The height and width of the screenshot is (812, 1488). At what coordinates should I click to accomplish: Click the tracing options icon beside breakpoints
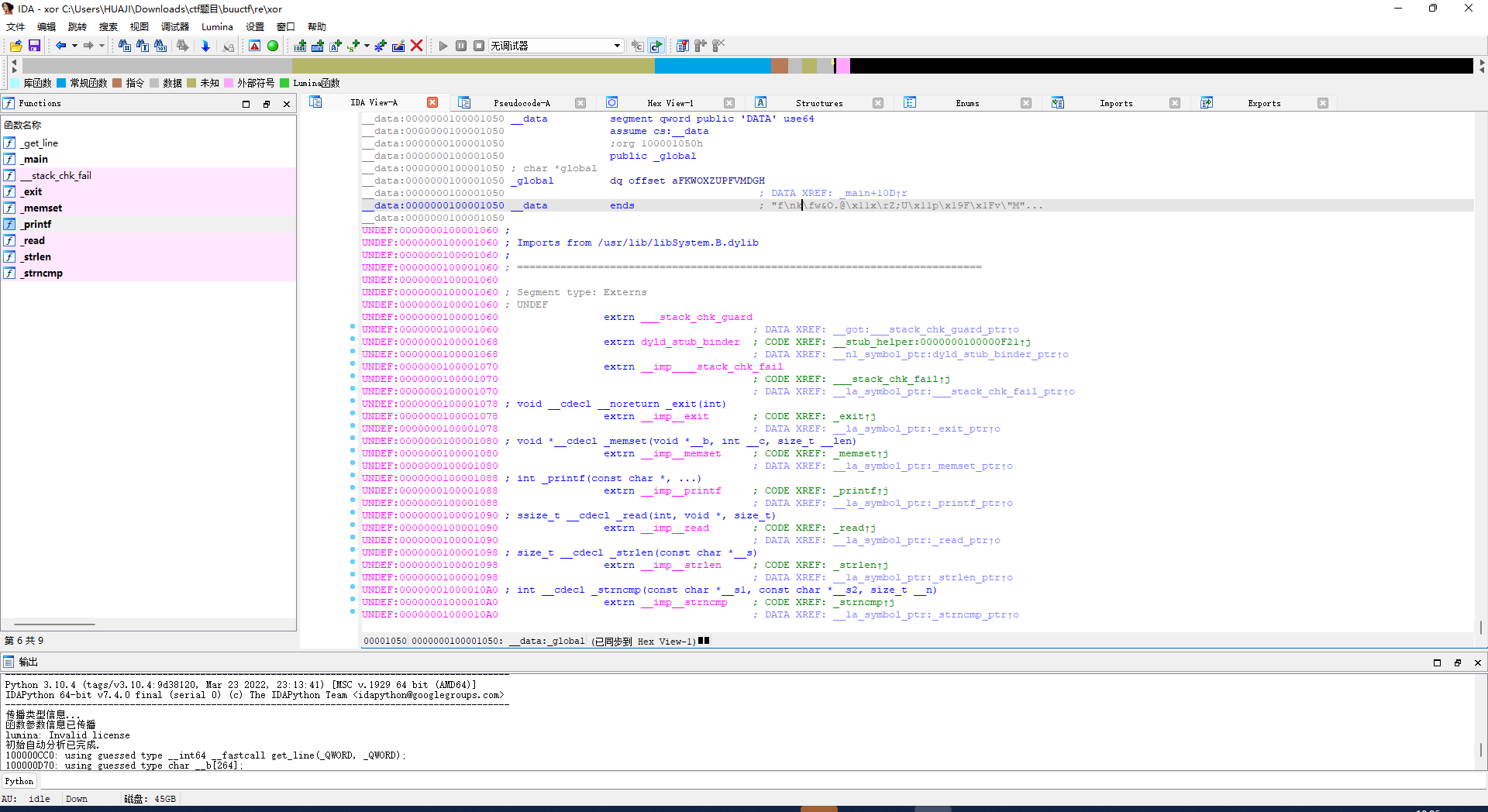[701, 46]
